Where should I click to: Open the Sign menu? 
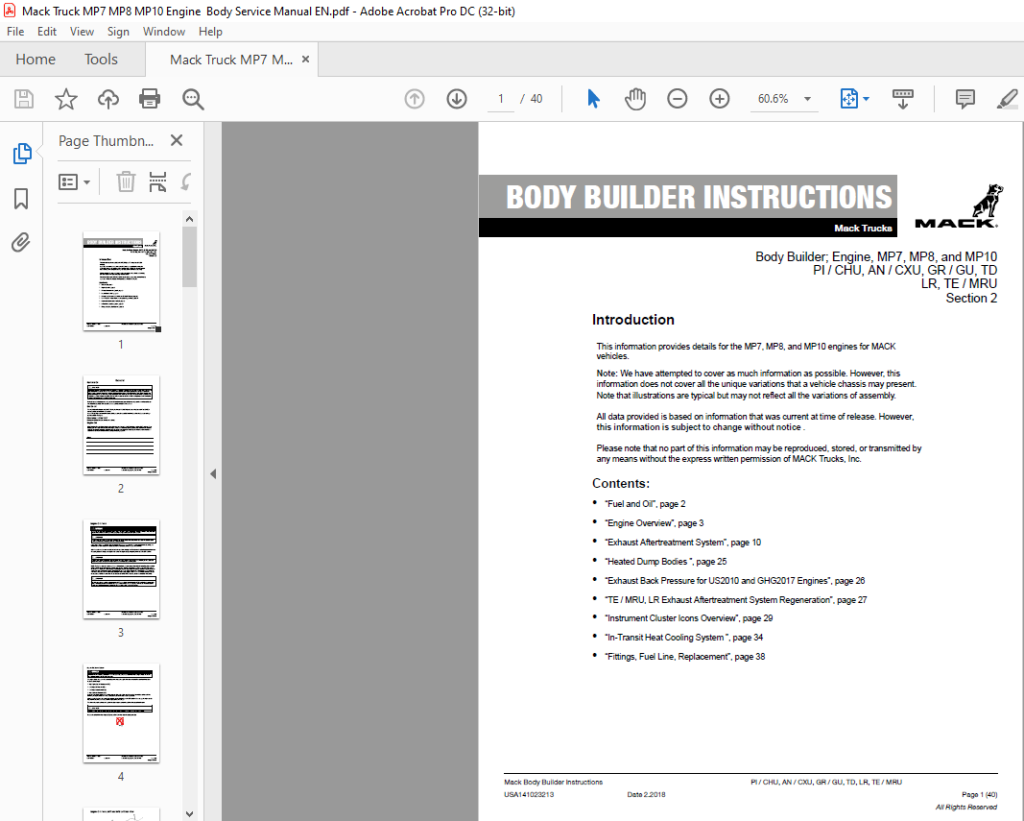click(x=118, y=31)
